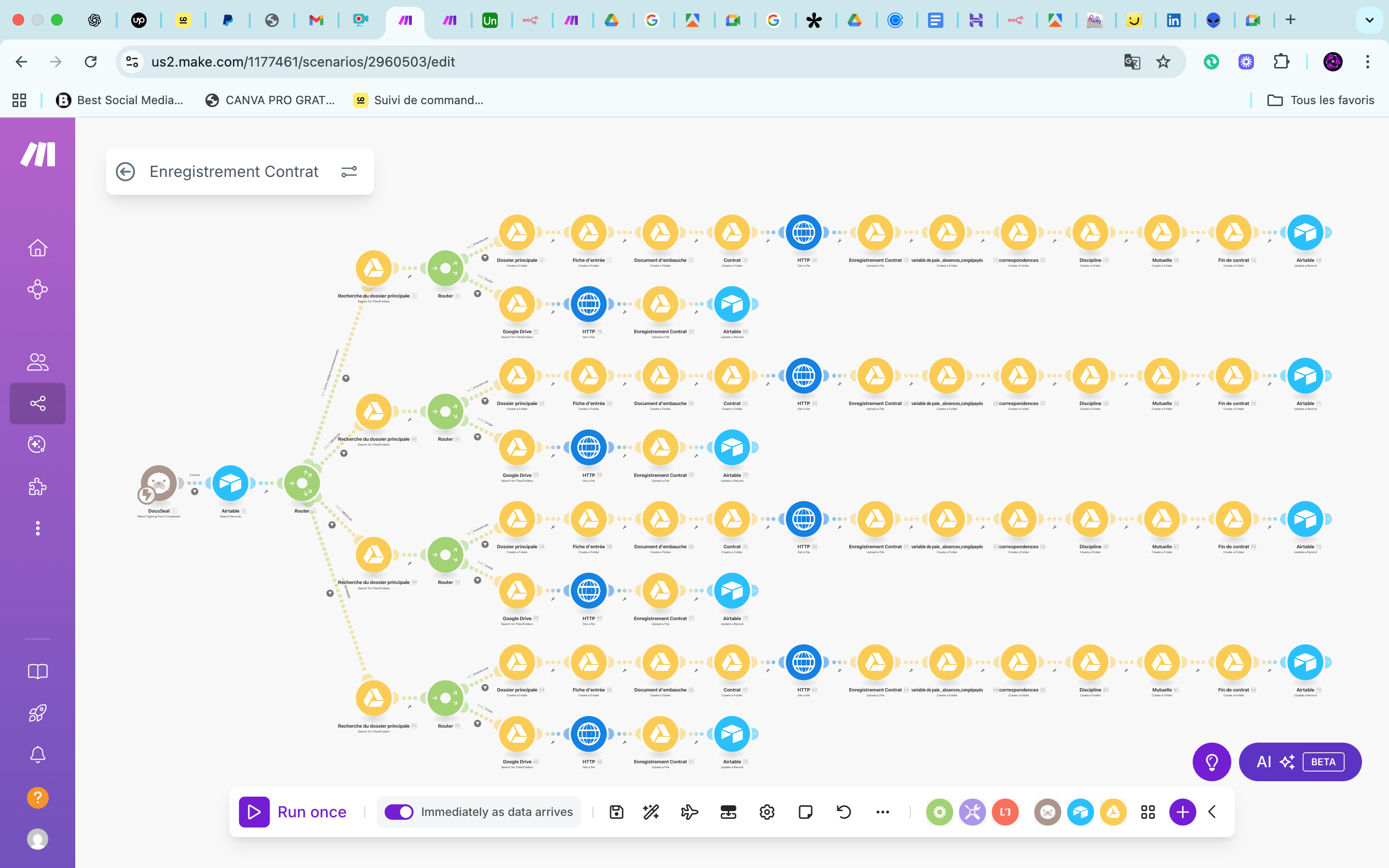1389x868 pixels.
Task: Add a module with purple plus button
Action: click(1183, 812)
